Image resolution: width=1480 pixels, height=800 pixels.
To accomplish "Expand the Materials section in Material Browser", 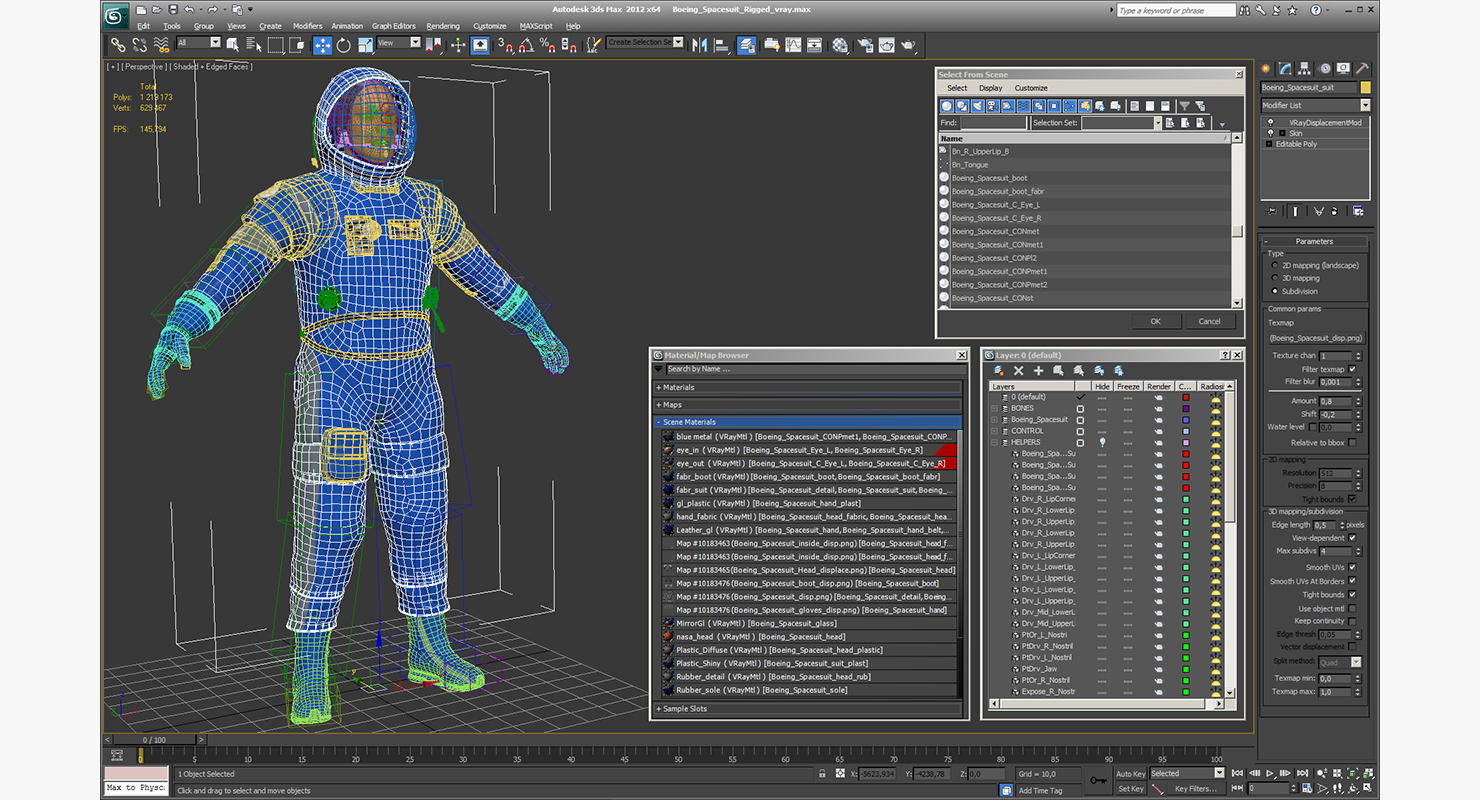I will point(808,387).
